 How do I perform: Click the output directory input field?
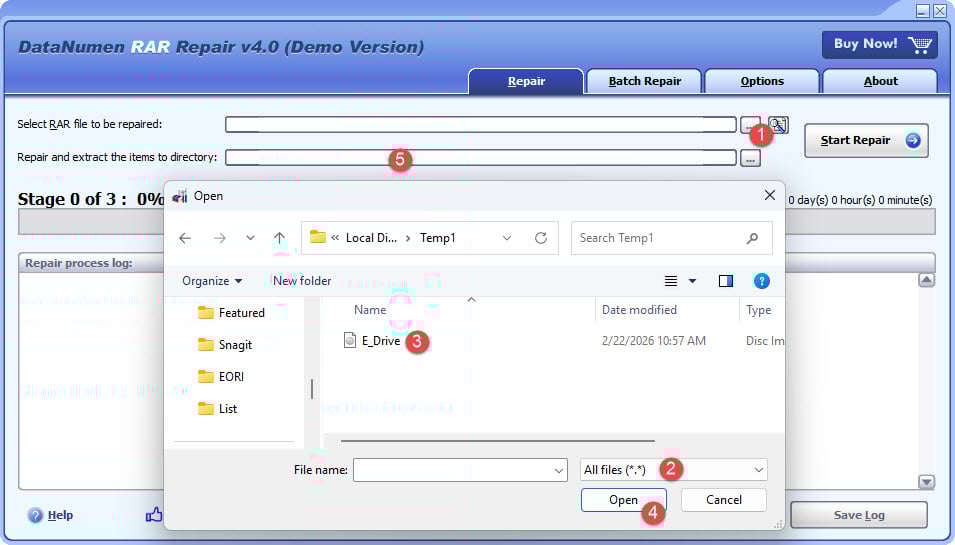481,158
